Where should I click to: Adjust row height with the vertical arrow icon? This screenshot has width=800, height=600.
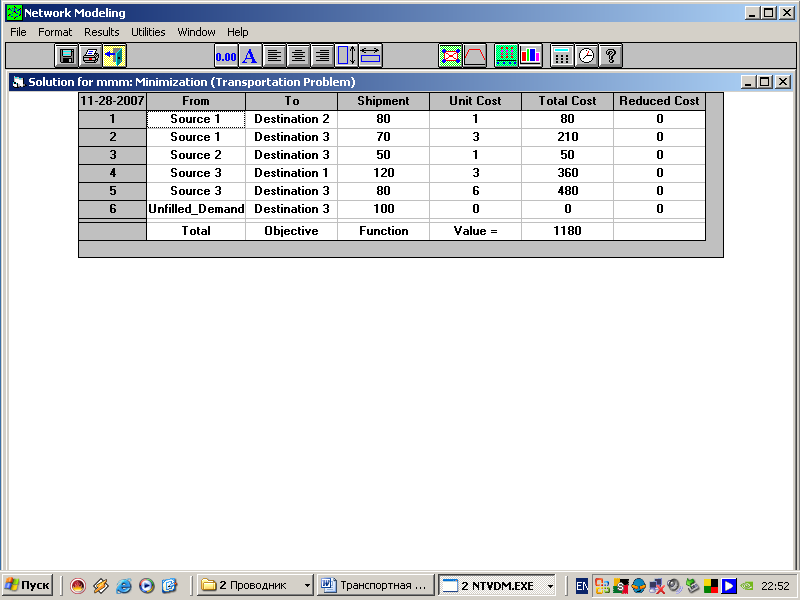[x=346, y=56]
